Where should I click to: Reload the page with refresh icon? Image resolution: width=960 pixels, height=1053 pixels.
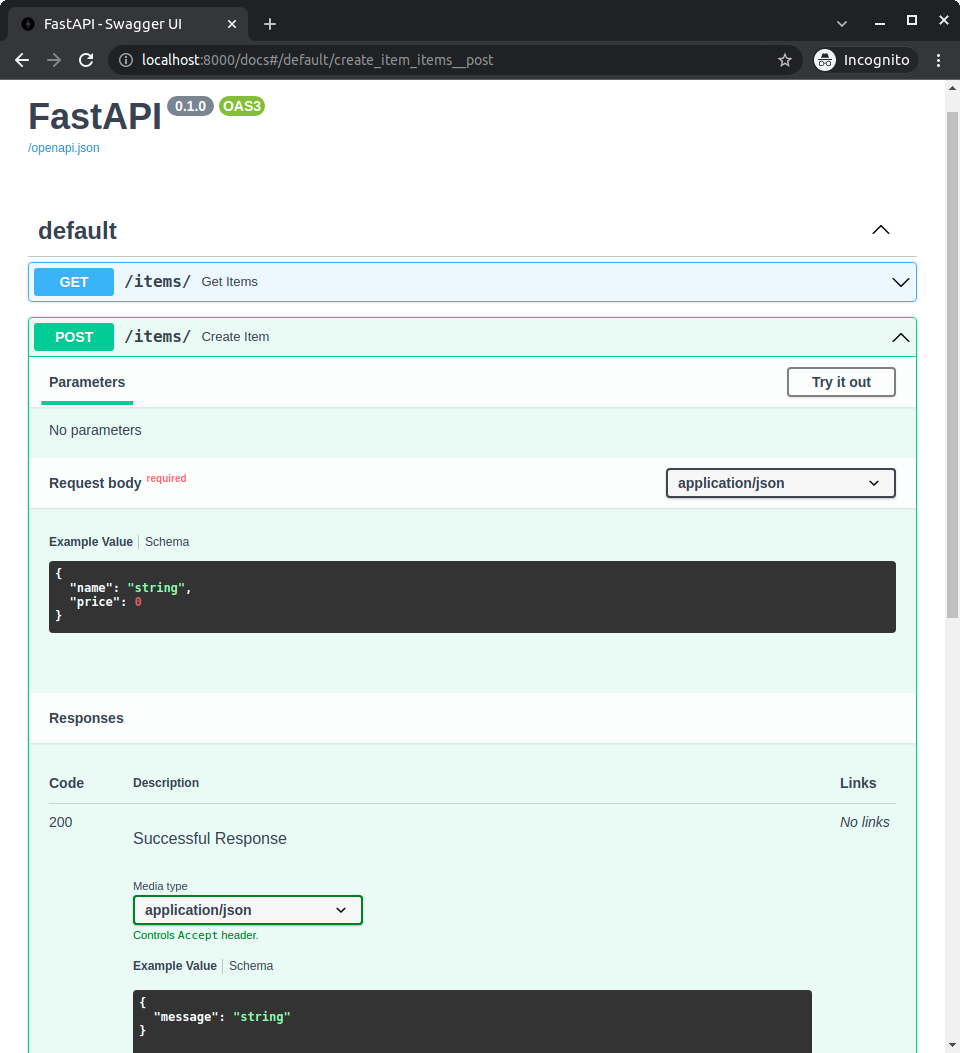point(86,60)
